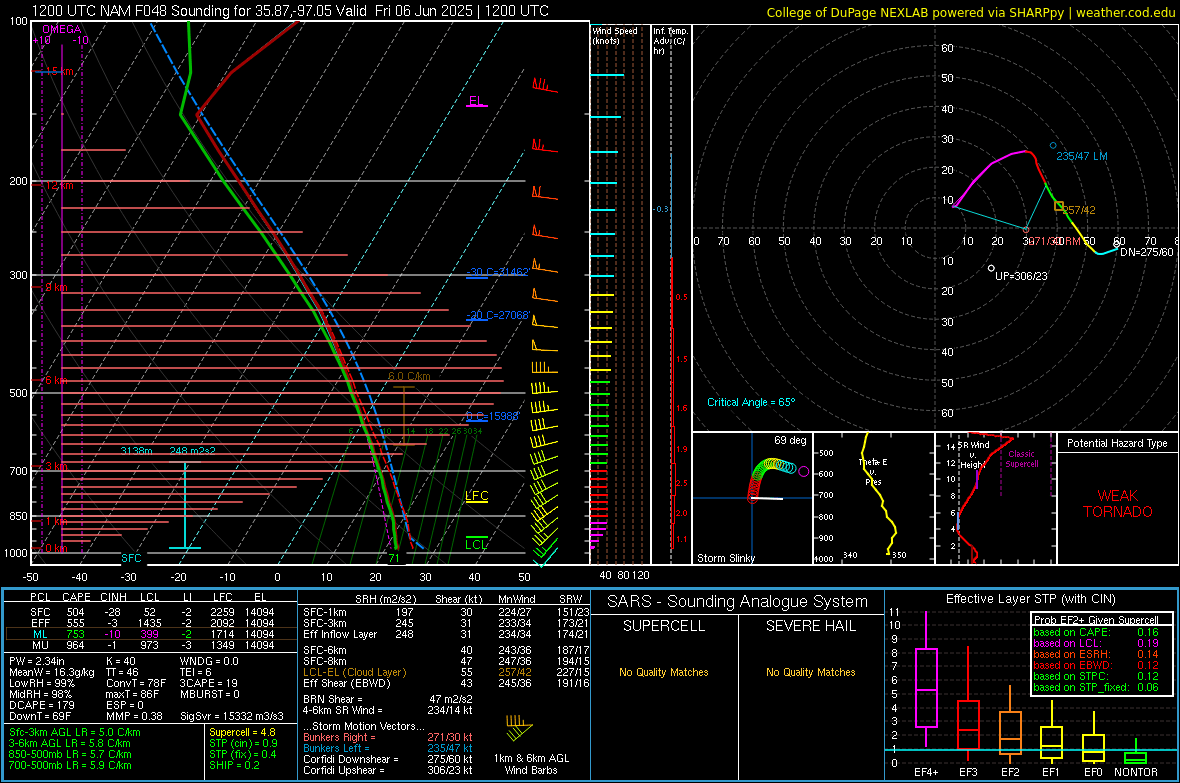The image size is (1180, 783).
Task: Click the yellow EF0 box plot
Action: pos(1093,739)
